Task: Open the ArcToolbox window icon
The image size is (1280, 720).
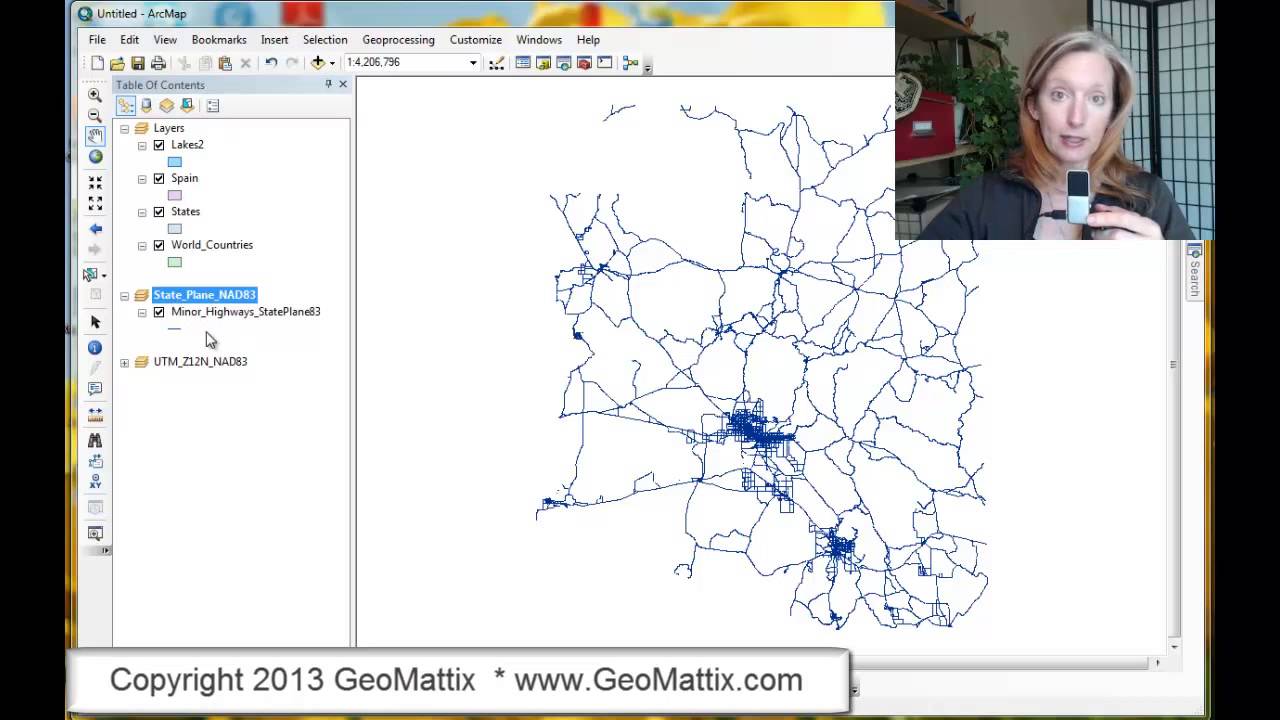Action: 584,63
